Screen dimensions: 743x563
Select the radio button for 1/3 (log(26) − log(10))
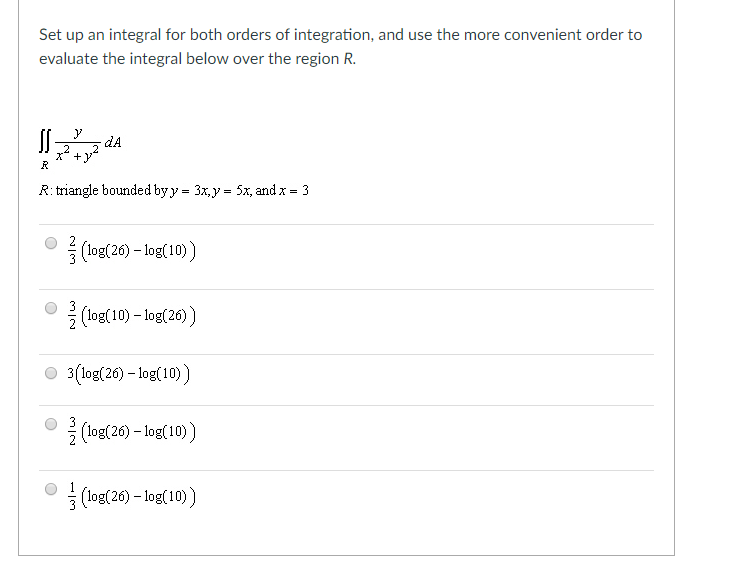click(51, 489)
